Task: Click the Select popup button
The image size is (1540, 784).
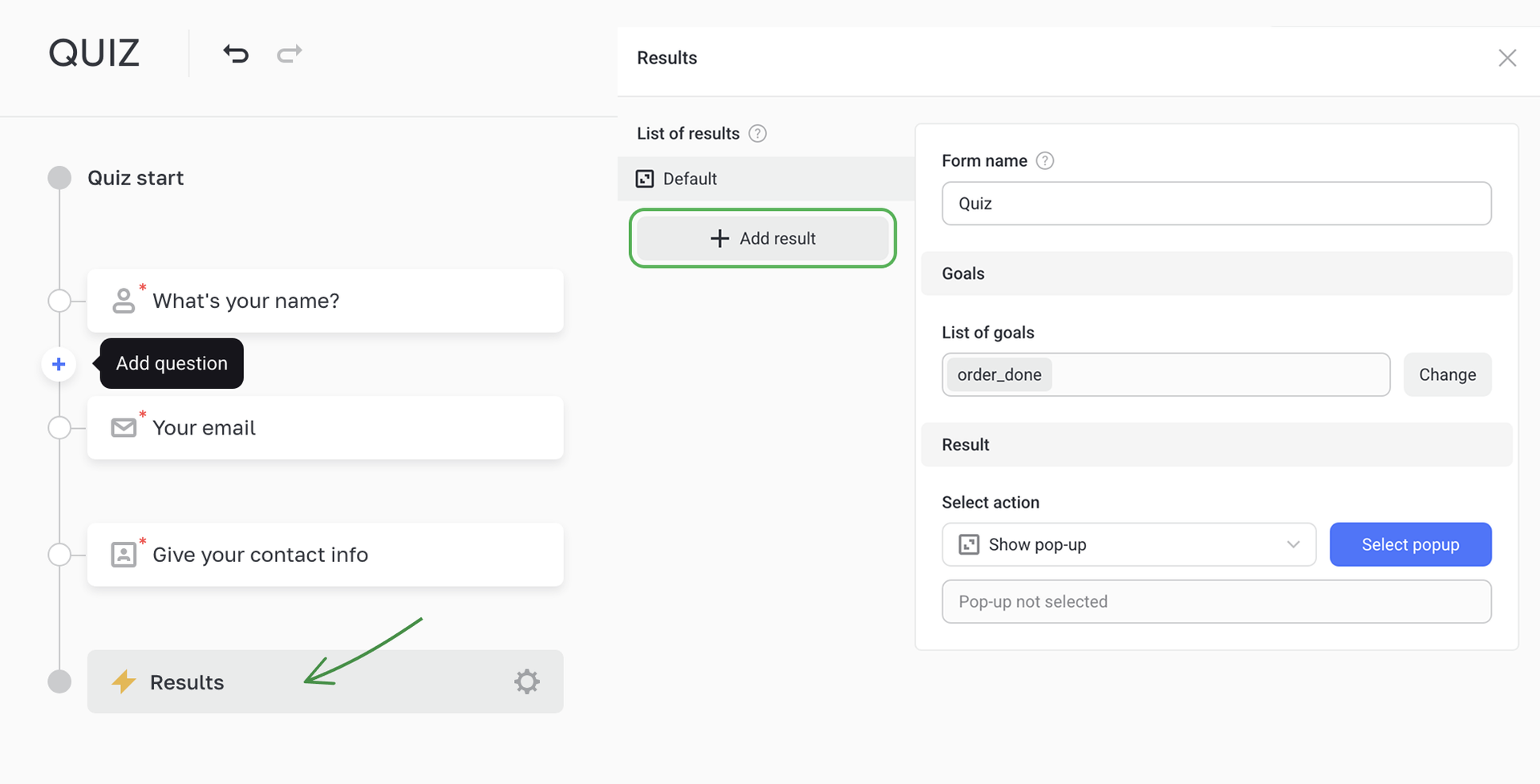Action: 1410,545
